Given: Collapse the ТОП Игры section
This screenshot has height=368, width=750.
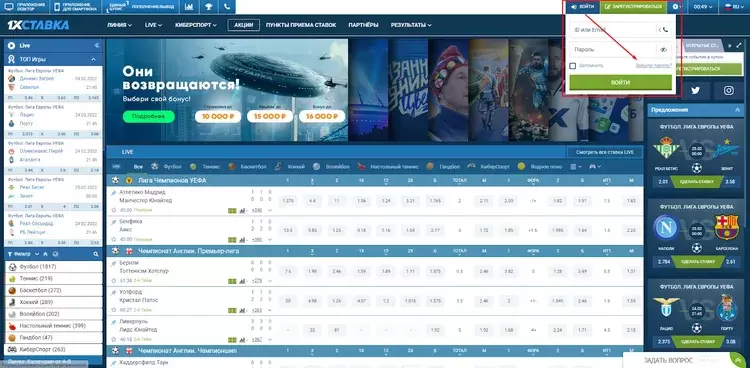Looking at the screenshot, I should tap(94, 59).
